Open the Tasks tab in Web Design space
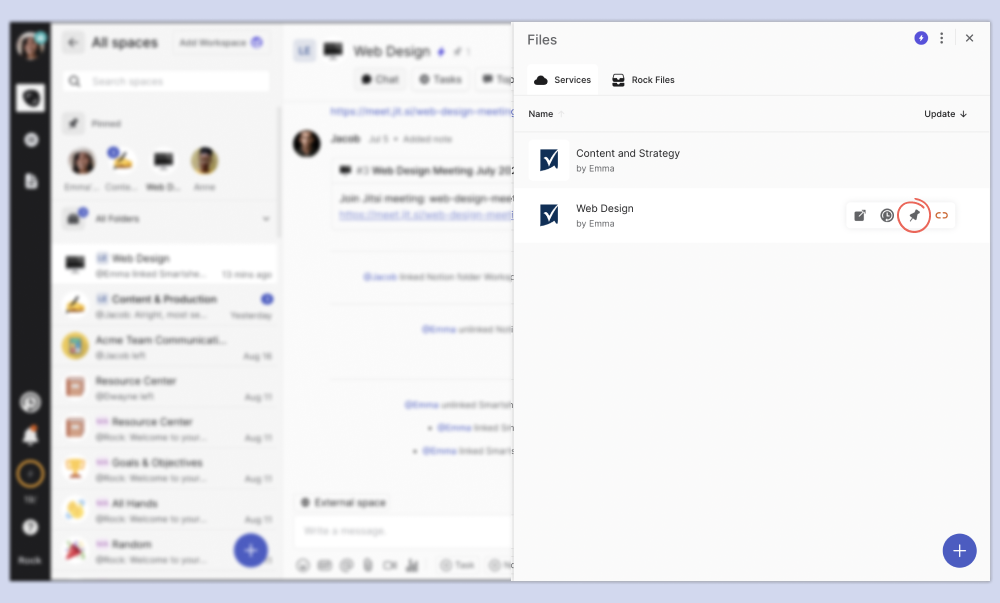Viewport: 1000px width, 603px height. click(x=440, y=79)
